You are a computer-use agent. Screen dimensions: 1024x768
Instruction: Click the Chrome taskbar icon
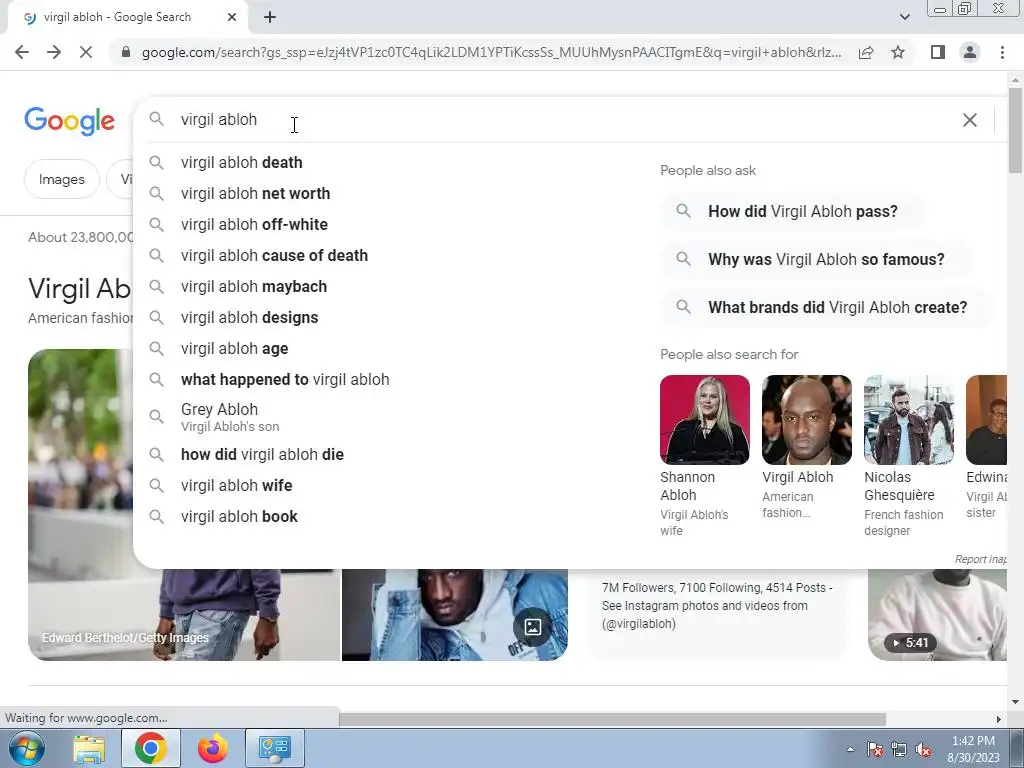click(x=150, y=748)
